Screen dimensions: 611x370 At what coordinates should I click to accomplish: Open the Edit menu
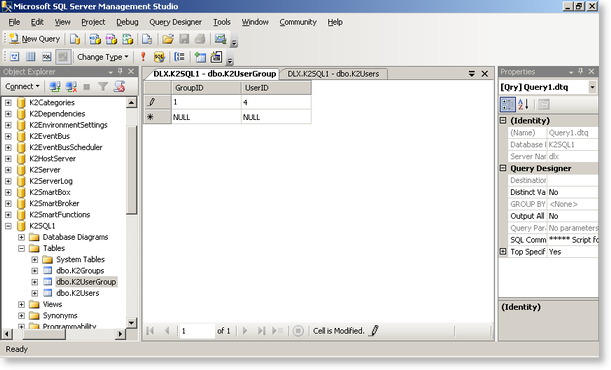pos(37,22)
